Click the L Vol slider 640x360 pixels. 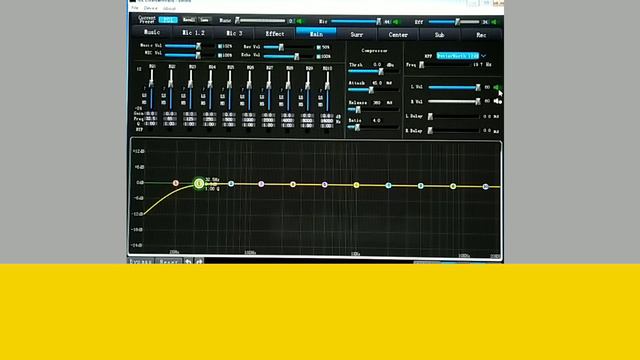click(454, 87)
